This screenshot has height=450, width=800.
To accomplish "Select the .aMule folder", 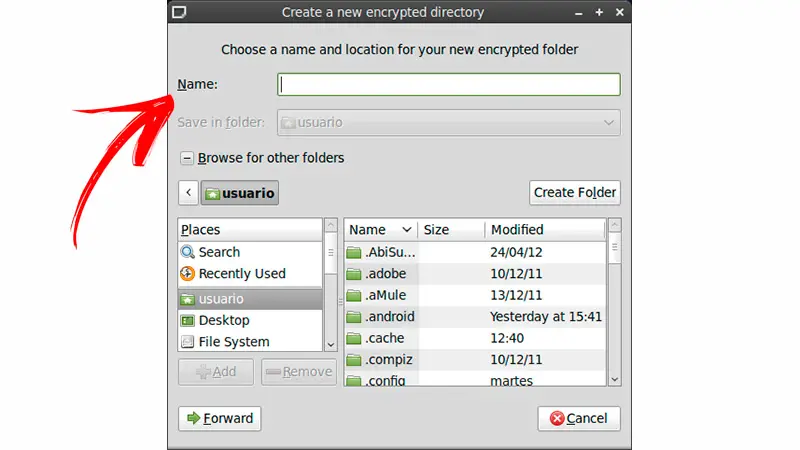I will click(x=475, y=295).
